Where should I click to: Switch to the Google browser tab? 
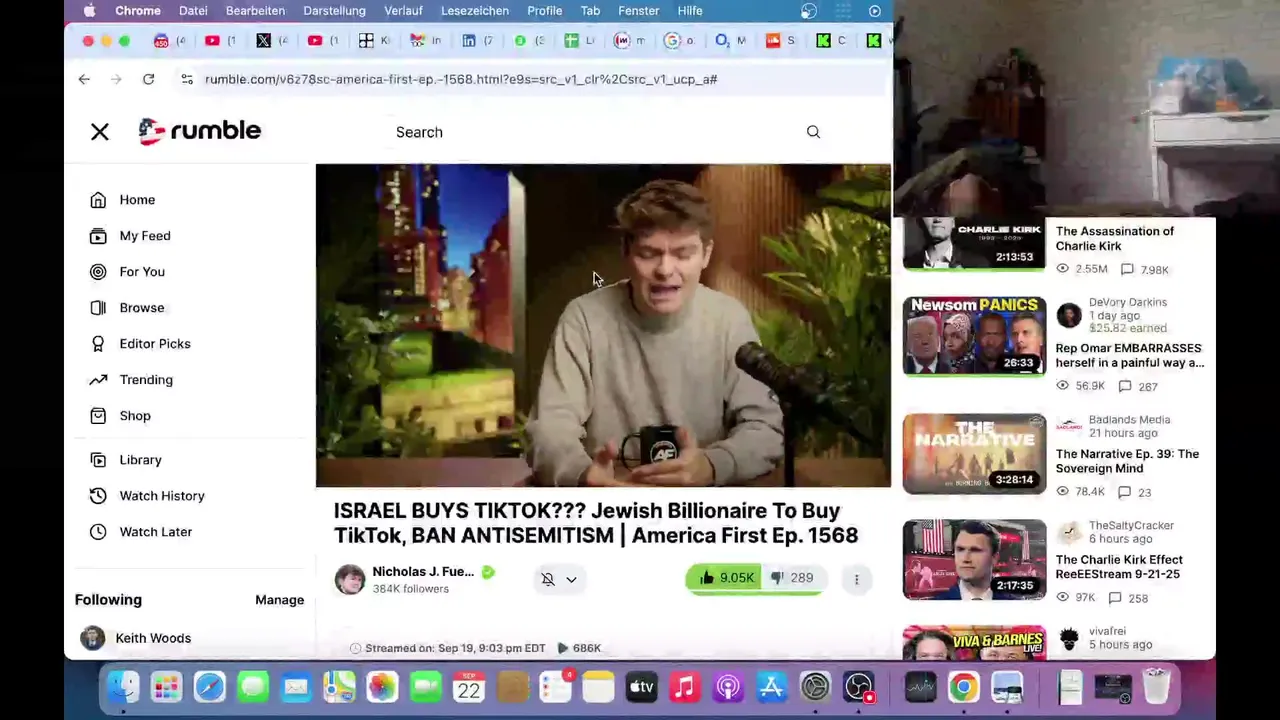pyautogui.click(x=679, y=40)
